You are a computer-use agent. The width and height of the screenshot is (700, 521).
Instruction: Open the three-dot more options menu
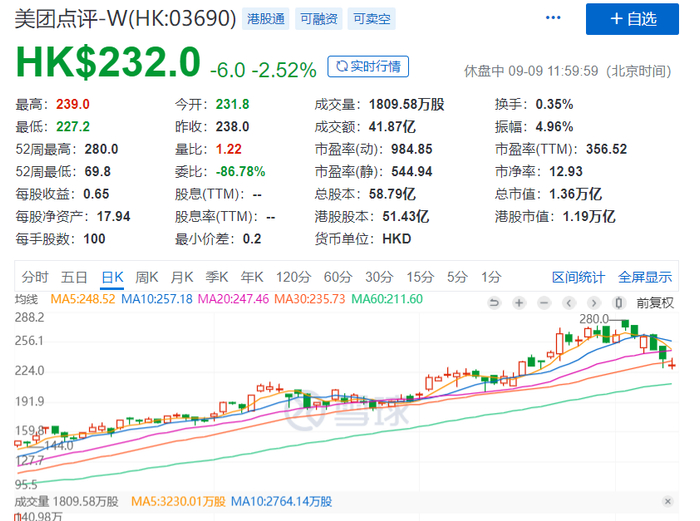[x=553, y=18]
